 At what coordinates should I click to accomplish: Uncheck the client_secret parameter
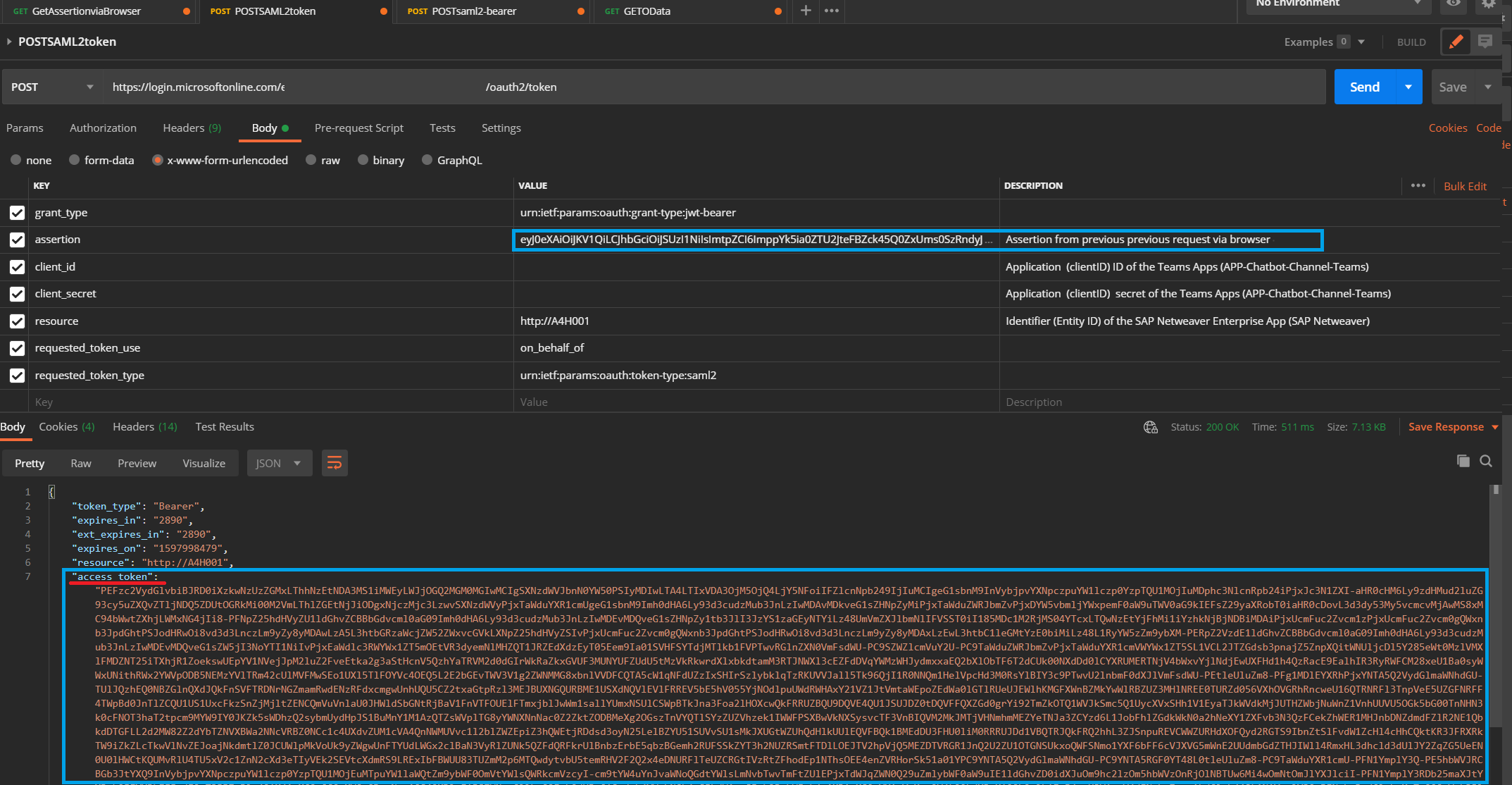[17, 294]
